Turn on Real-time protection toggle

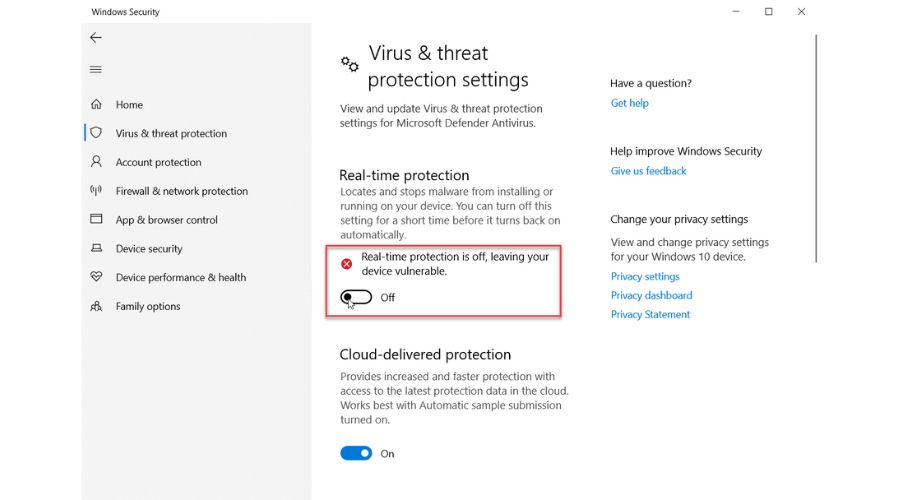(356, 297)
